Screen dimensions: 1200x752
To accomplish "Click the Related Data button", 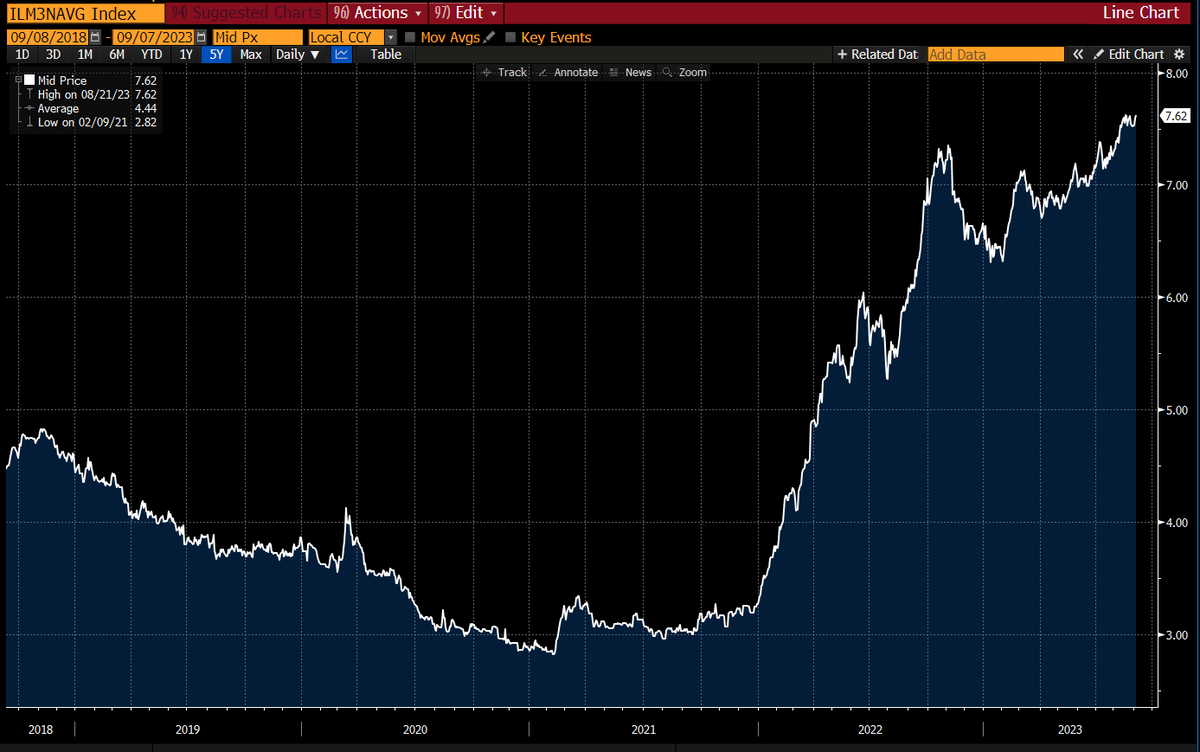I will point(877,54).
